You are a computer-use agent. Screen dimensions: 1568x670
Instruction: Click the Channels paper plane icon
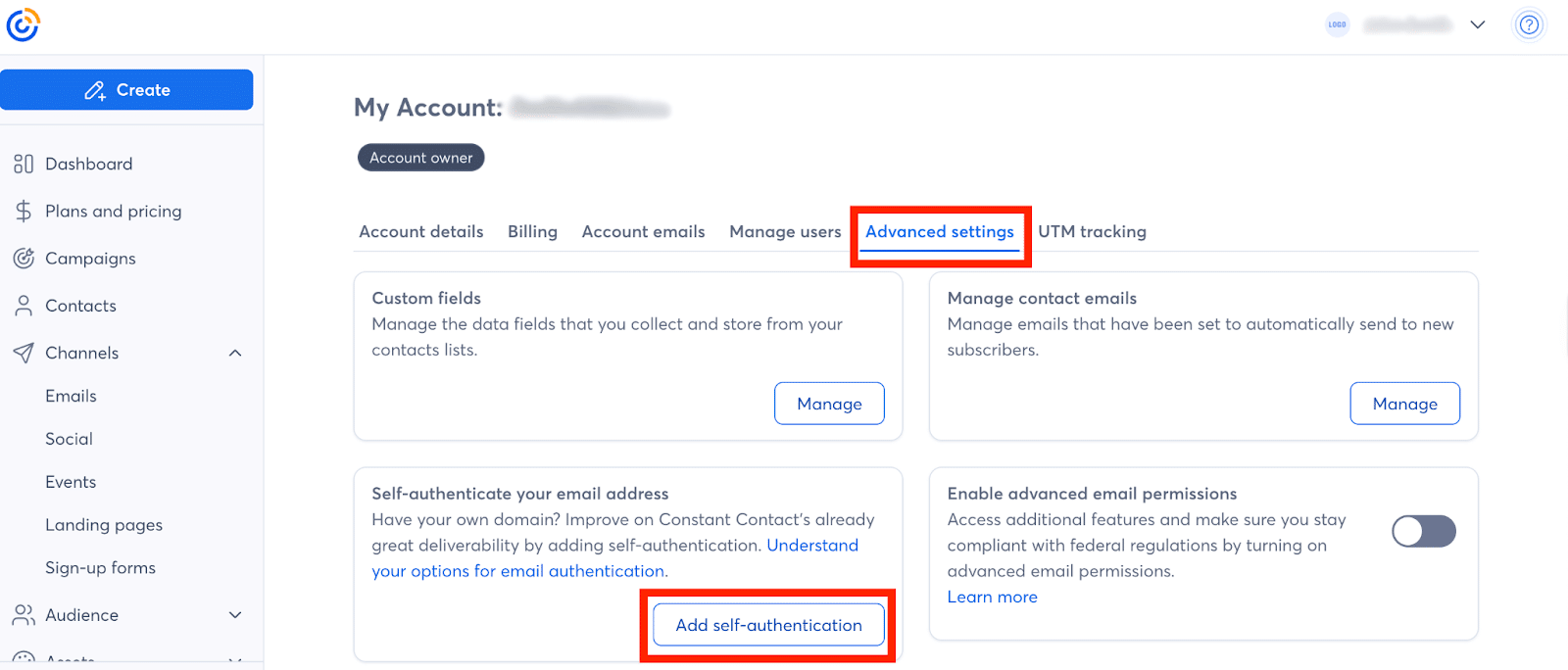[x=24, y=353]
